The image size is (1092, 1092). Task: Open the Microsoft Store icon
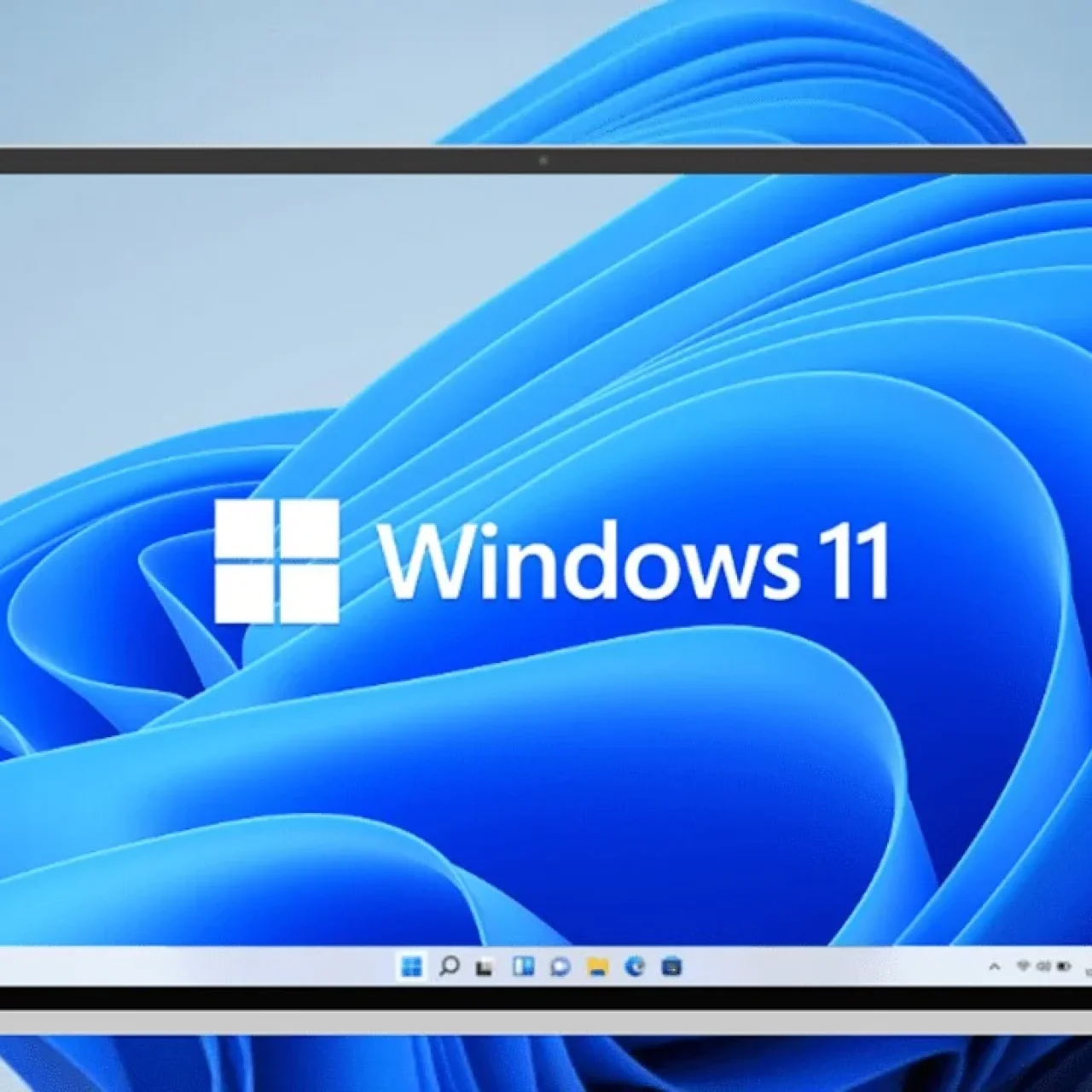coord(672,967)
